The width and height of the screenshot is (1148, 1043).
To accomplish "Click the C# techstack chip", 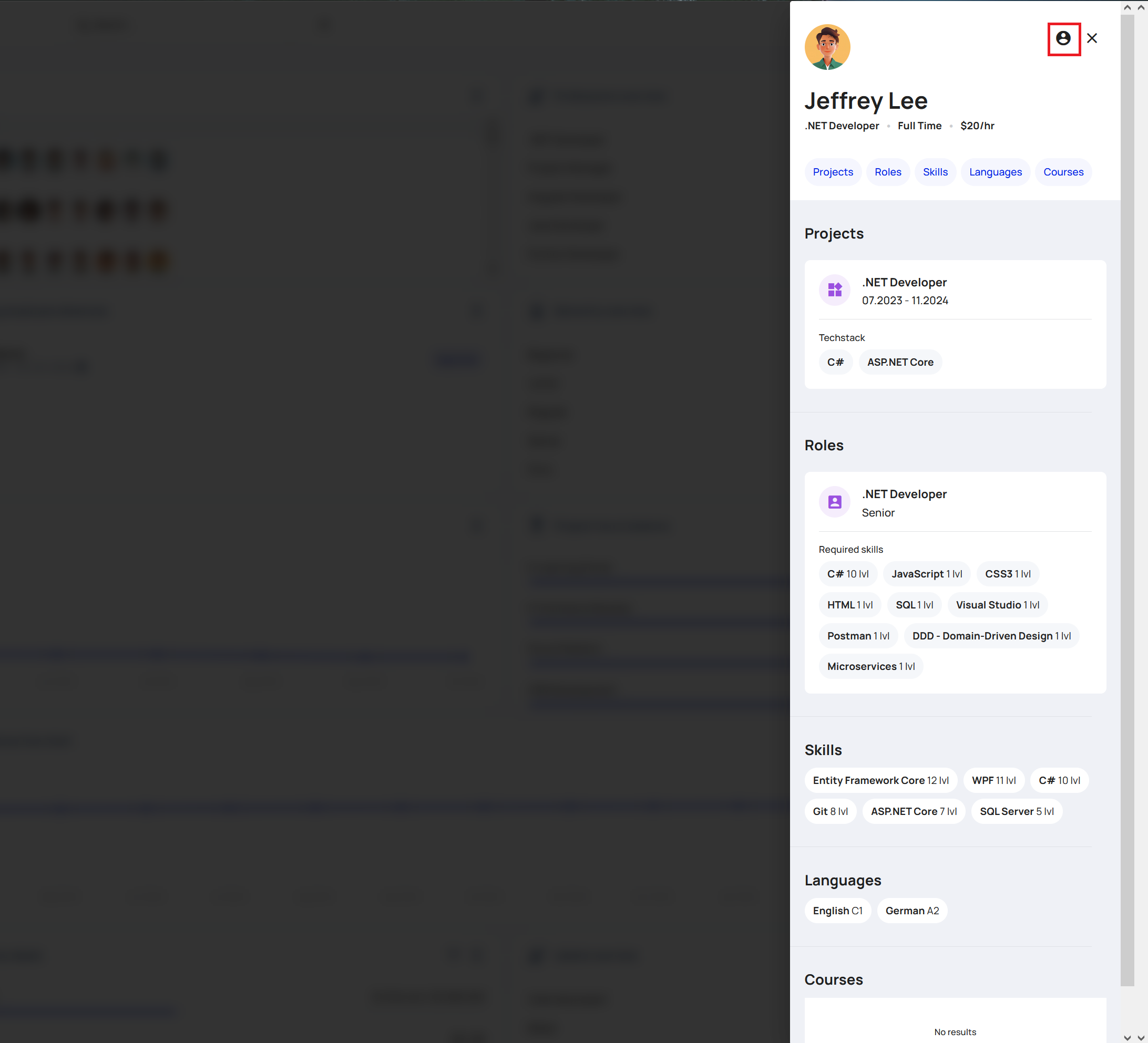I will tap(835, 362).
